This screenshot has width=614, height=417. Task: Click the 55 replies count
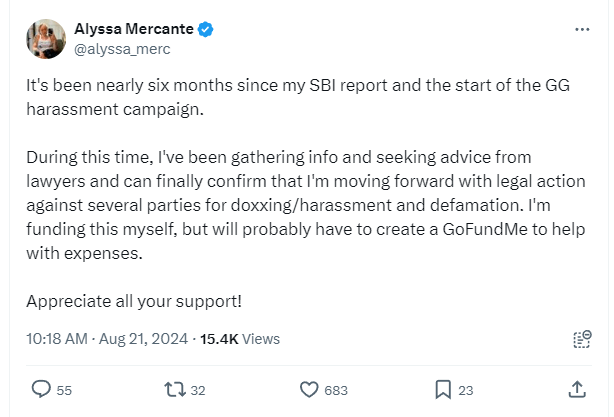(x=64, y=390)
